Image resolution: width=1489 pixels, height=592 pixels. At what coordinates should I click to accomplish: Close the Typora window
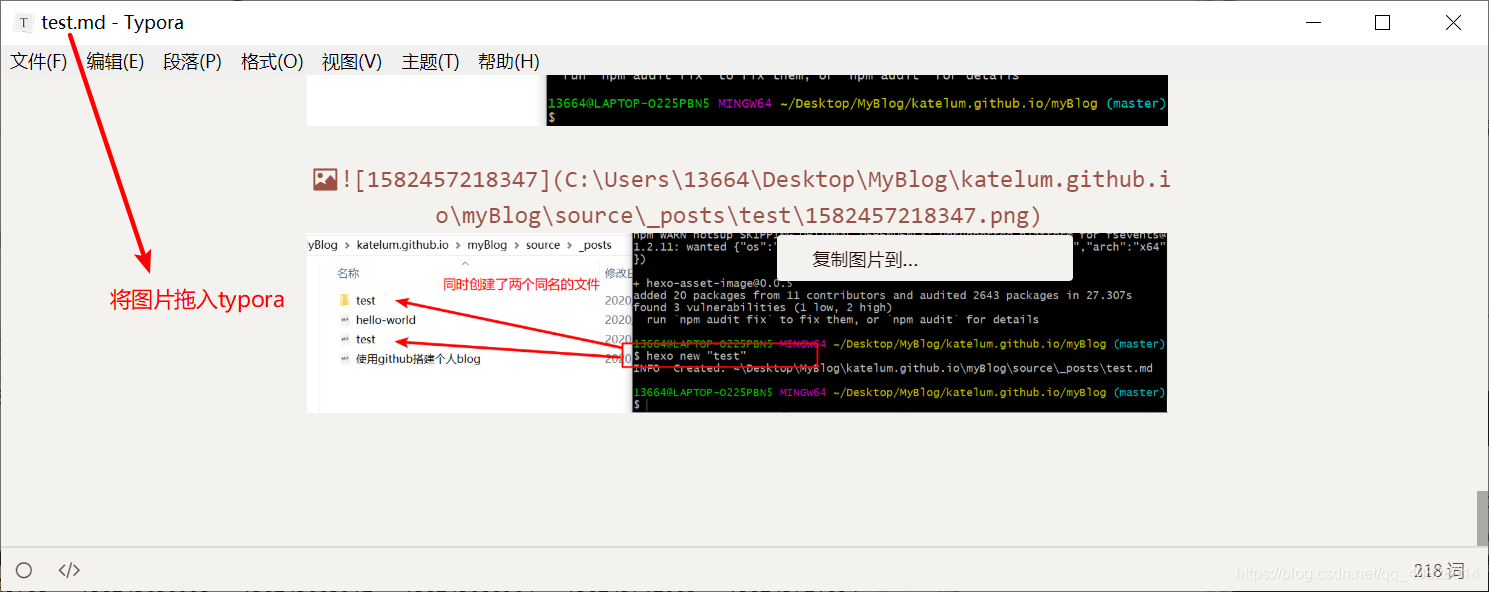tap(1453, 23)
